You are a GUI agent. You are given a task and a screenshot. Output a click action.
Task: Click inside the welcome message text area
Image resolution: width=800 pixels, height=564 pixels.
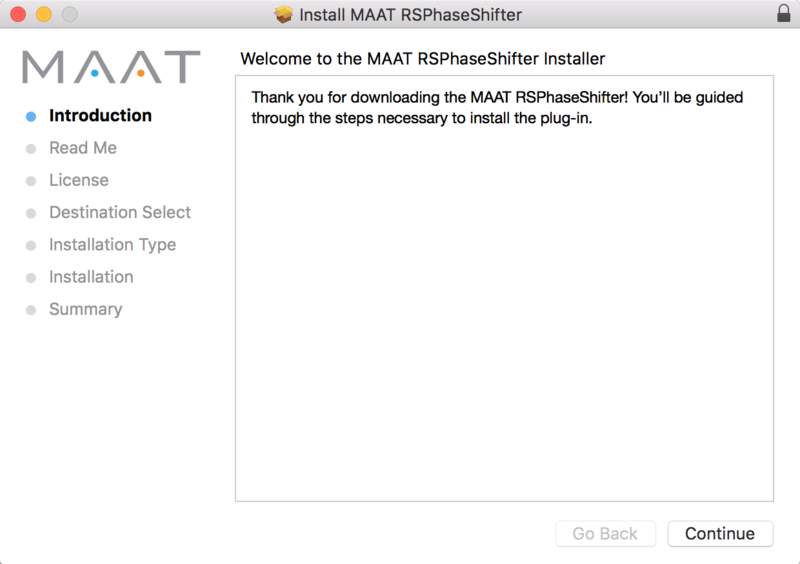(x=504, y=300)
